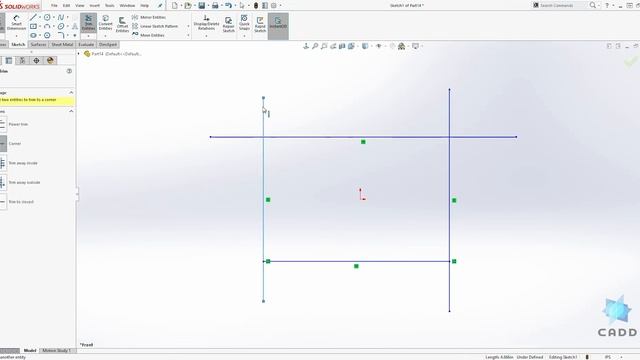Viewport: 640px width, 360px height.
Task: Collapse the Message section chevron
Action: [71, 93]
